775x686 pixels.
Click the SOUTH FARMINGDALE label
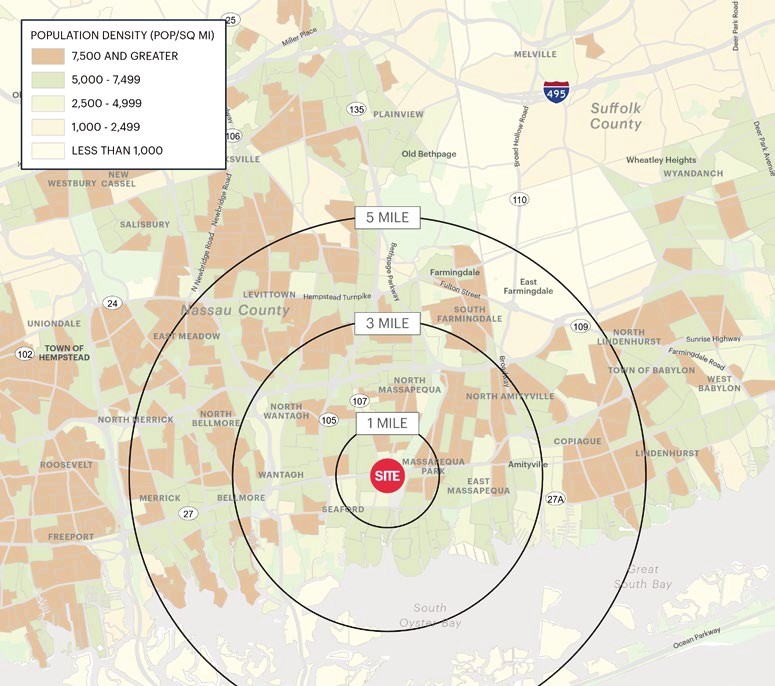(x=470, y=314)
